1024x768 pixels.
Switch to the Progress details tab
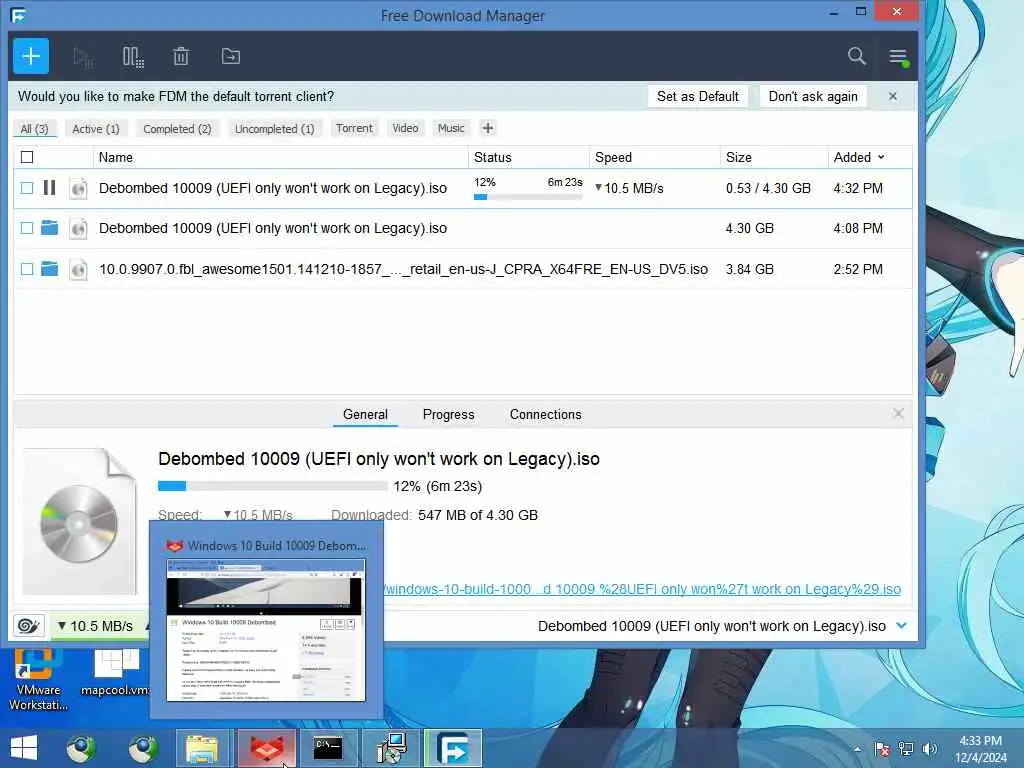449,414
